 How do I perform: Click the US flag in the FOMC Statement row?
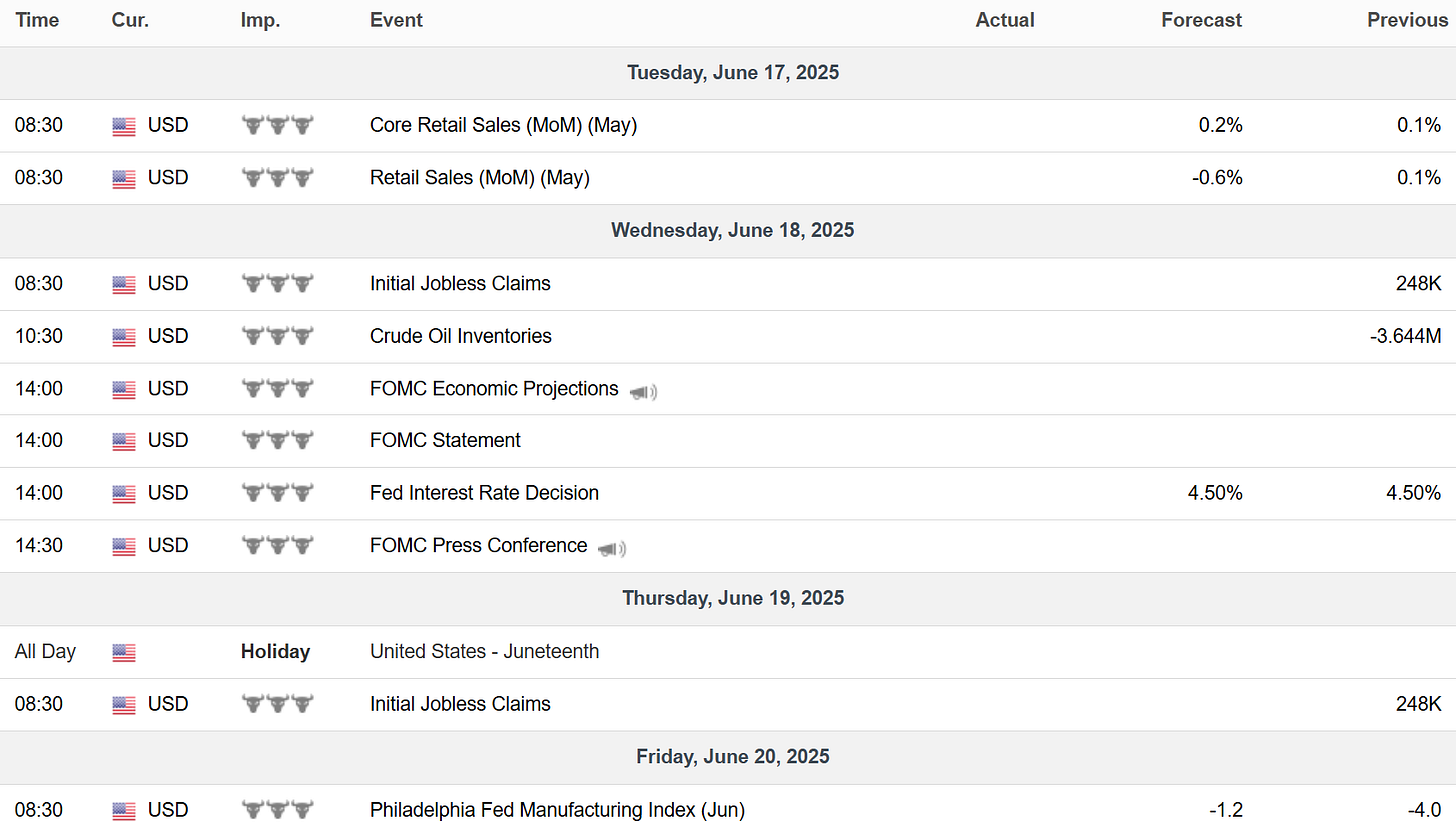click(124, 441)
